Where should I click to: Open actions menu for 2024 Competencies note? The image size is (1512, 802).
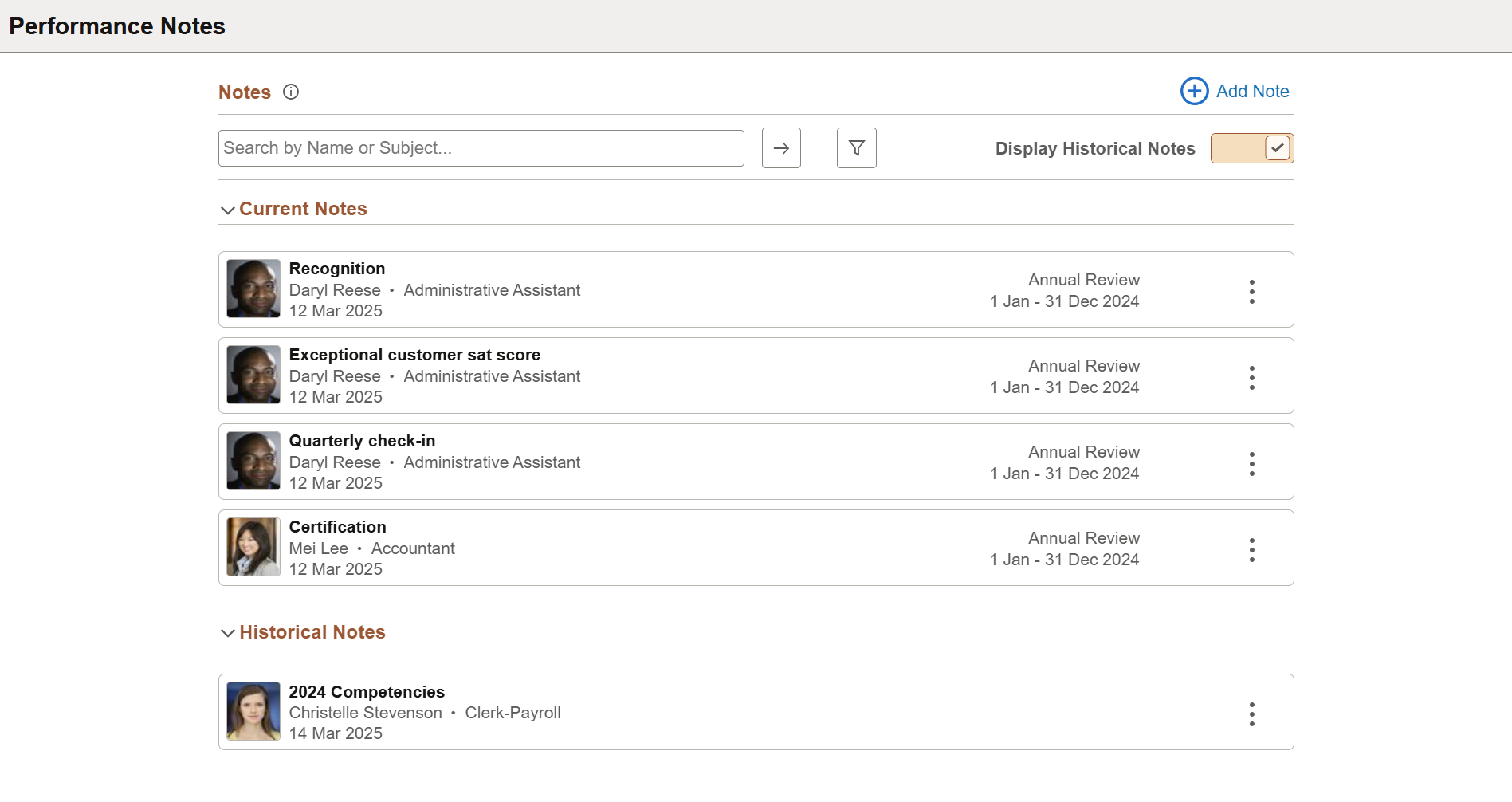(x=1252, y=714)
